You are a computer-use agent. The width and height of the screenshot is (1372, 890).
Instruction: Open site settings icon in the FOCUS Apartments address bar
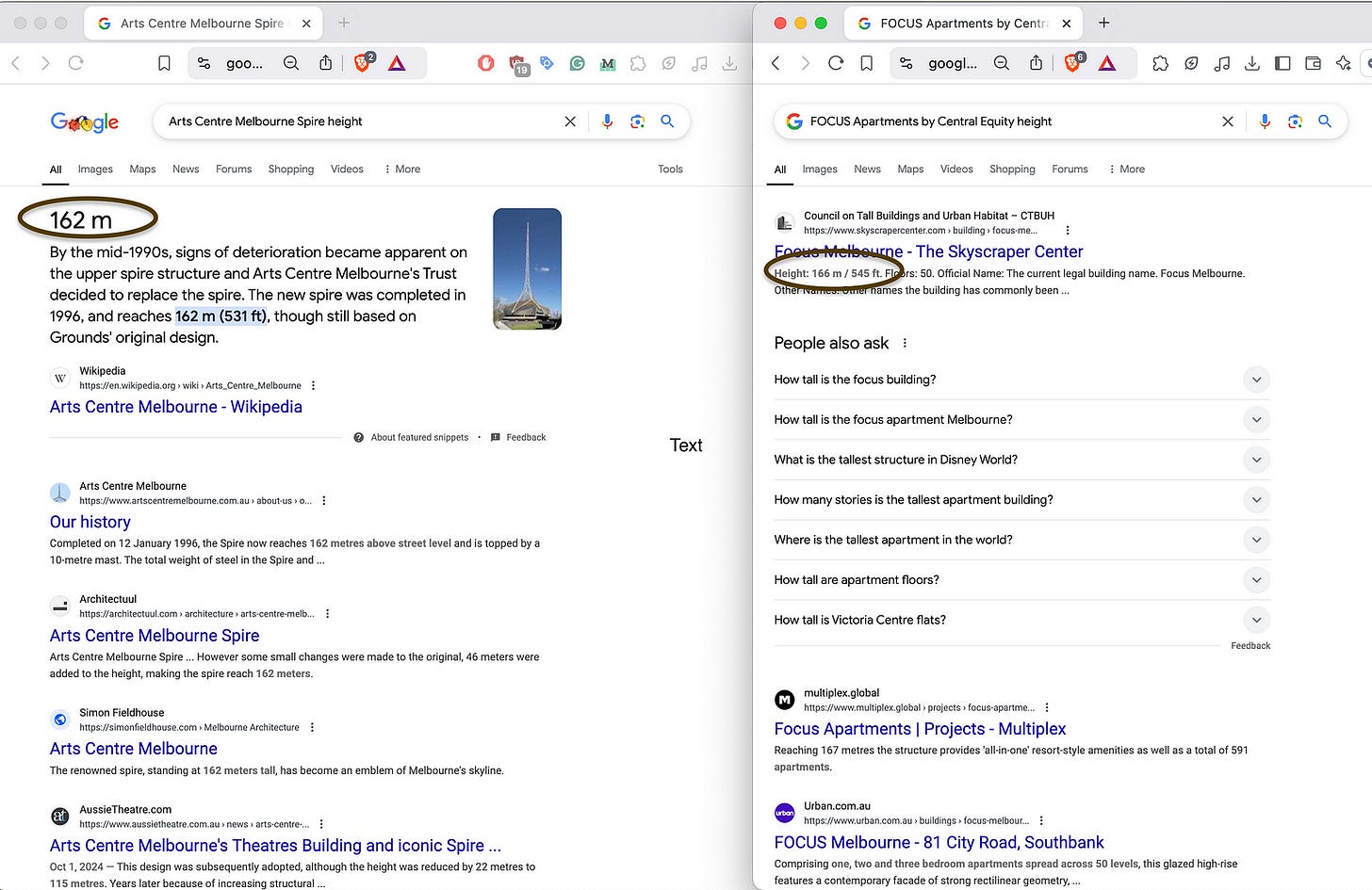tap(906, 63)
